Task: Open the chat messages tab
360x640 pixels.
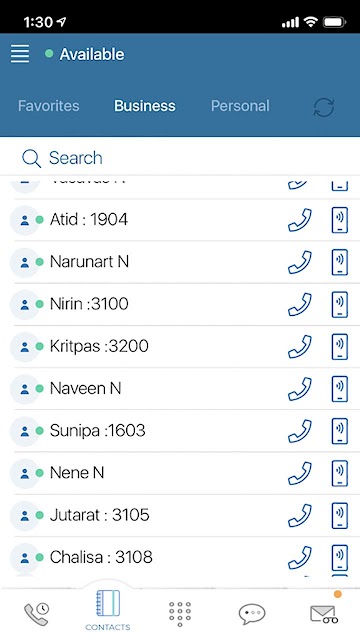Action: [x=252, y=614]
